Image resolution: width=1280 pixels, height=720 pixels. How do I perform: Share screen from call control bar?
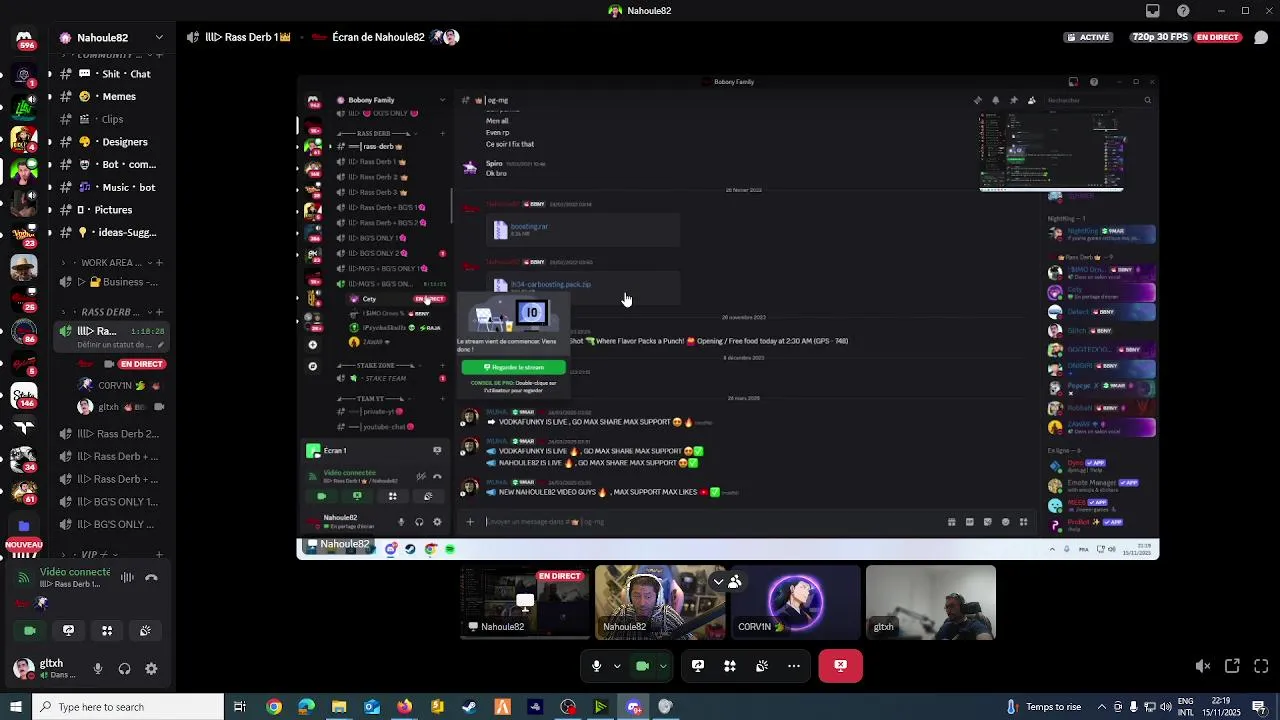coord(698,666)
